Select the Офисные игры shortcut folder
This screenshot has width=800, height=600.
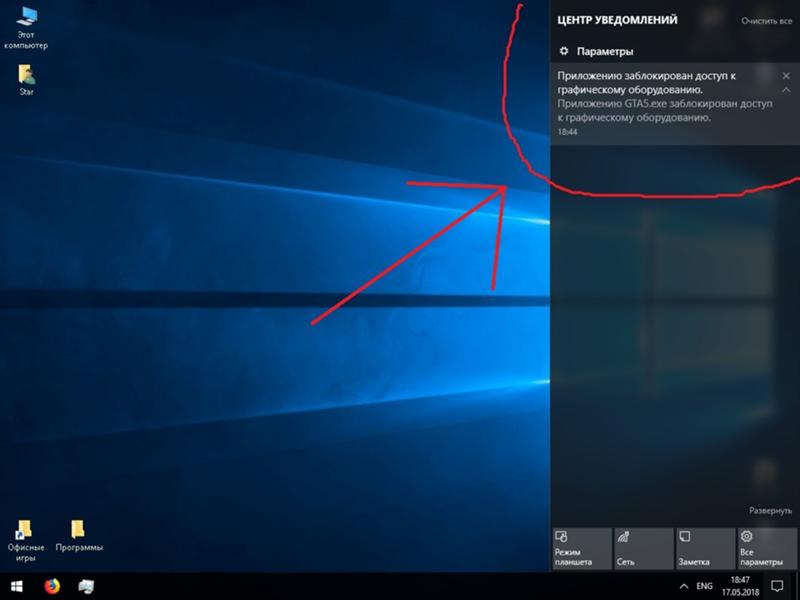click(26, 541)
